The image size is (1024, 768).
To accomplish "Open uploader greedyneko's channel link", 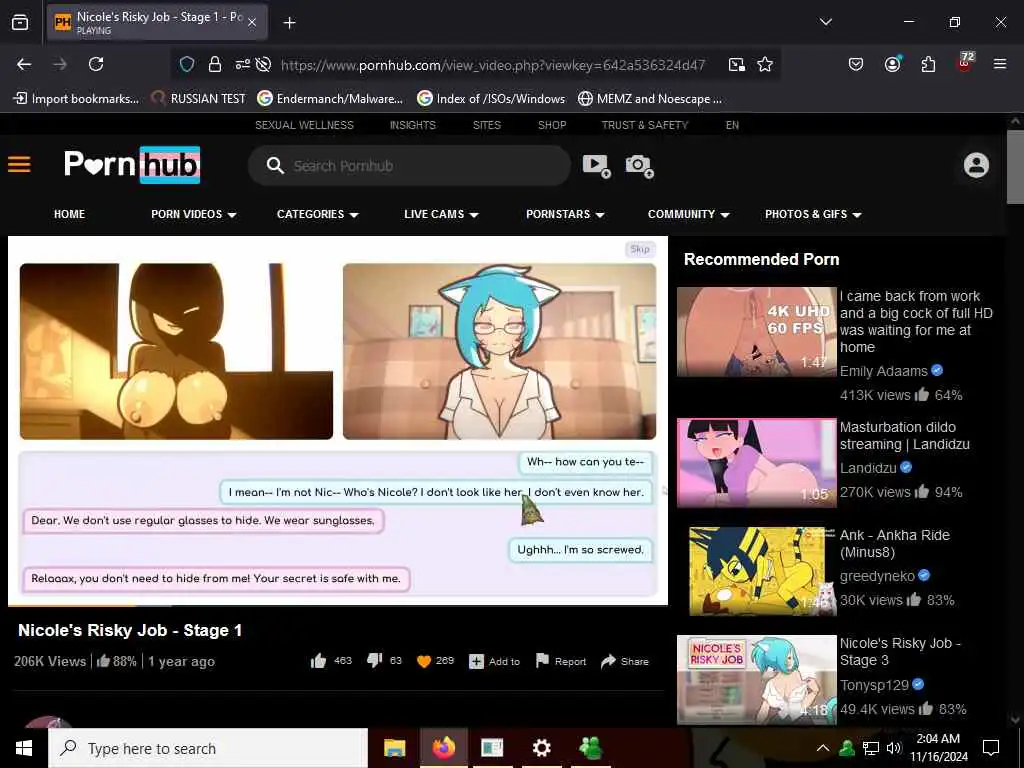I will (877, 576).
